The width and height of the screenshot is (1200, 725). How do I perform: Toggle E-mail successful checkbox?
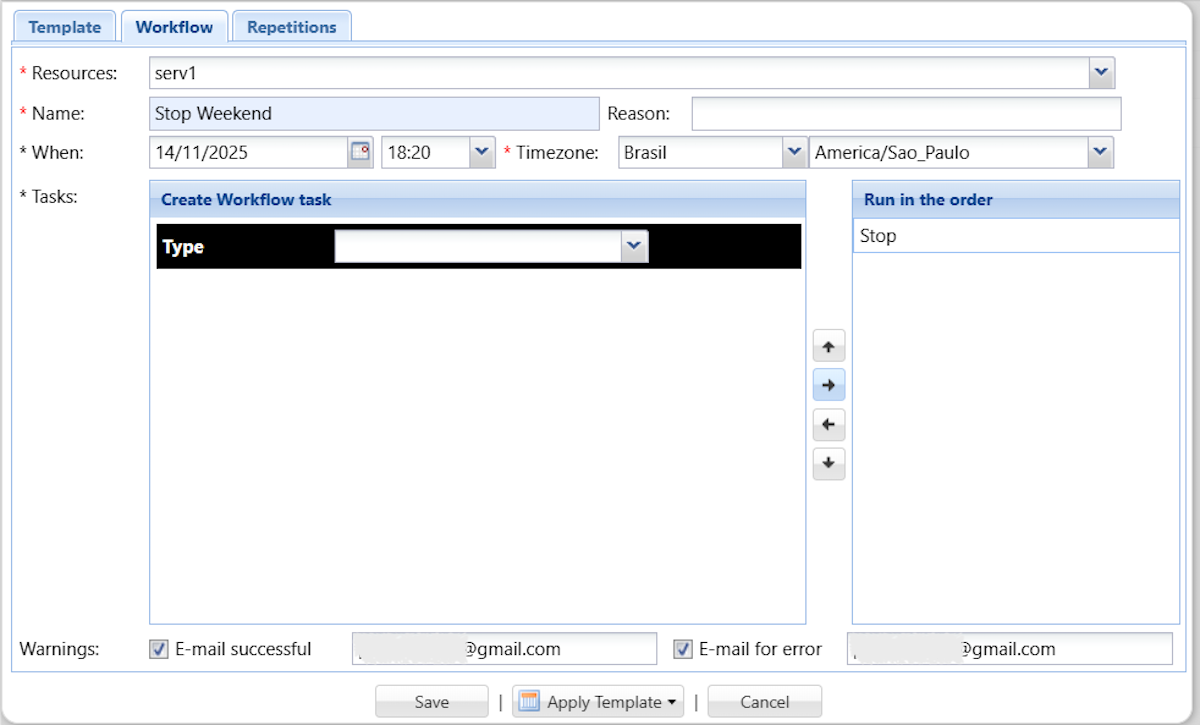(159, 649)
